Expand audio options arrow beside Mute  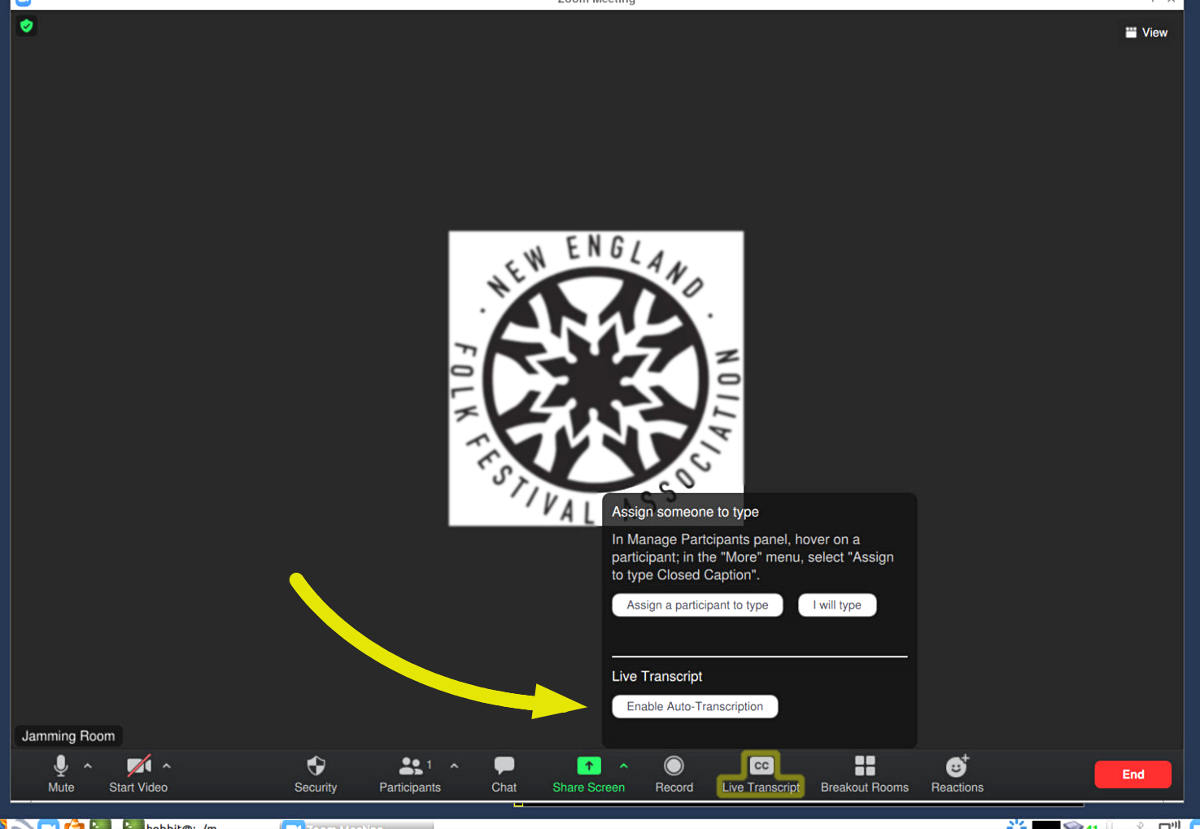click(88, 766)
